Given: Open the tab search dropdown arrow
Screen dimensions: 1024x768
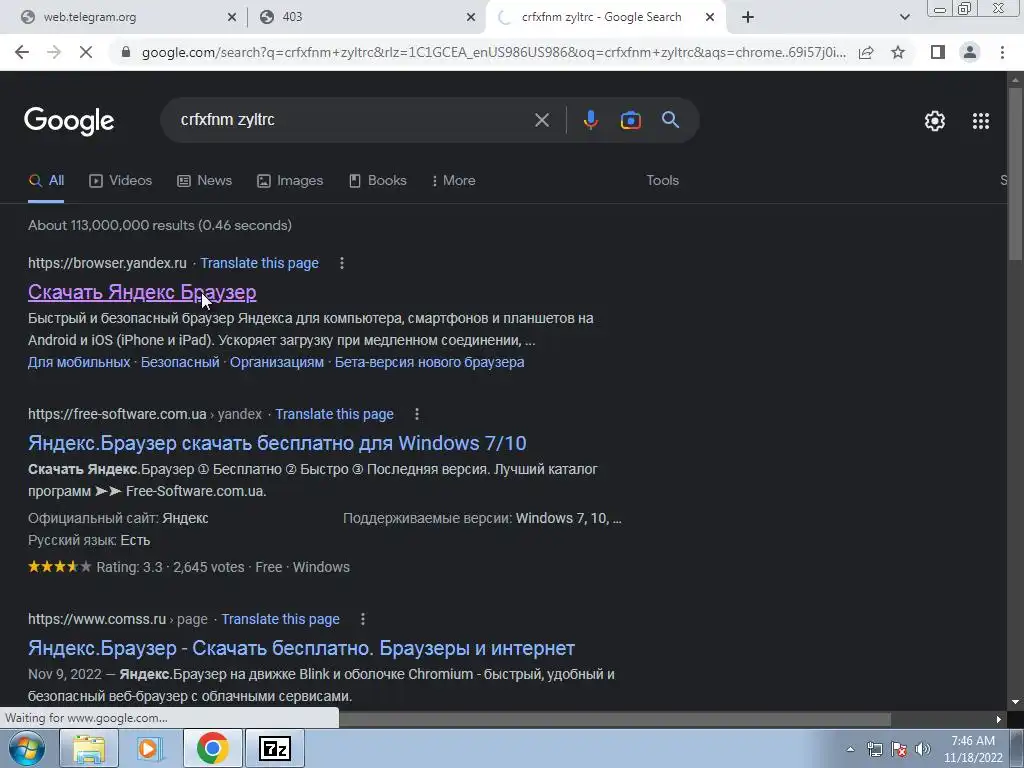Looking at the screenshot, I should point(904,17).
